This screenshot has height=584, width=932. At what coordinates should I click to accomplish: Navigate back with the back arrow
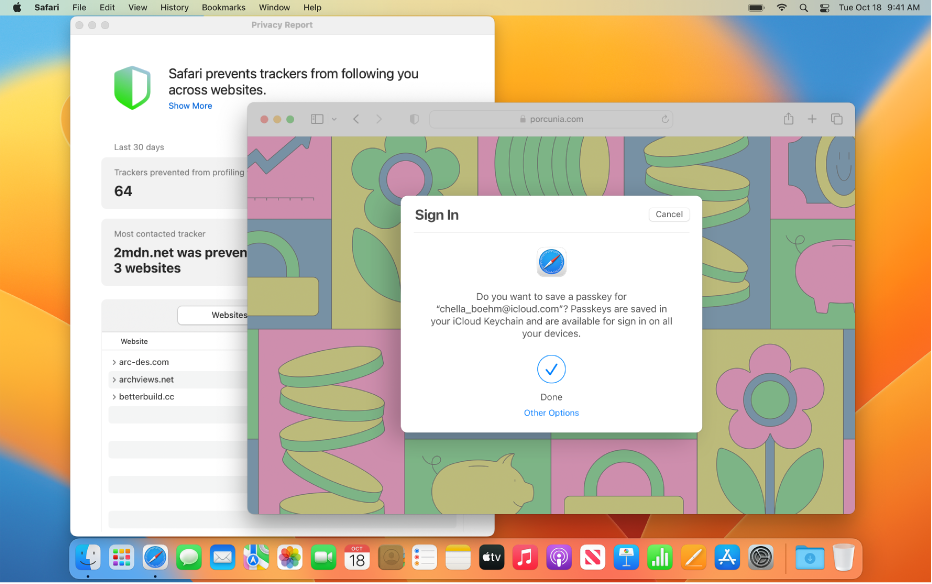coord(356,118)
